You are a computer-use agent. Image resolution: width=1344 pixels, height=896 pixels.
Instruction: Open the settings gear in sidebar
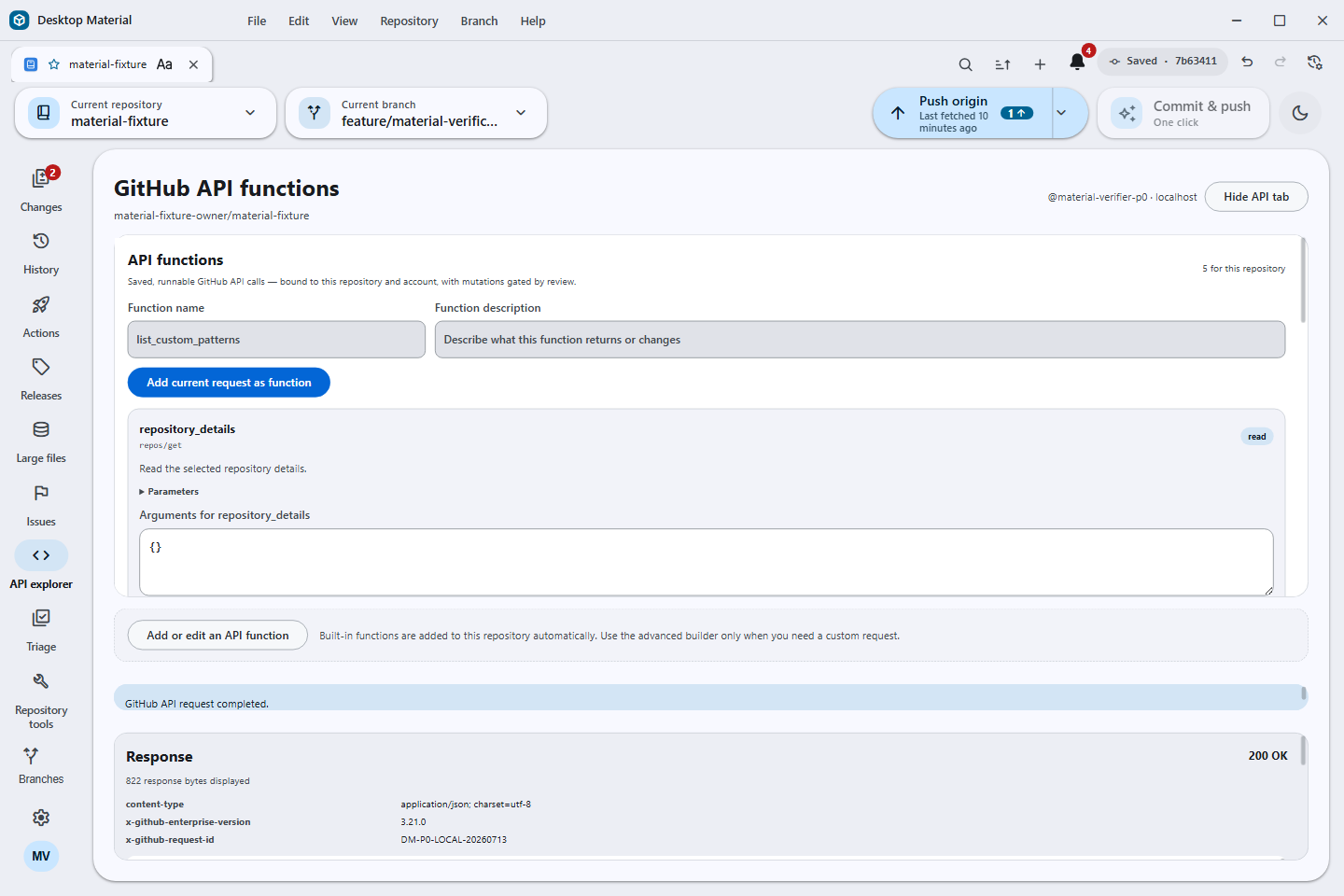point(41,818)
